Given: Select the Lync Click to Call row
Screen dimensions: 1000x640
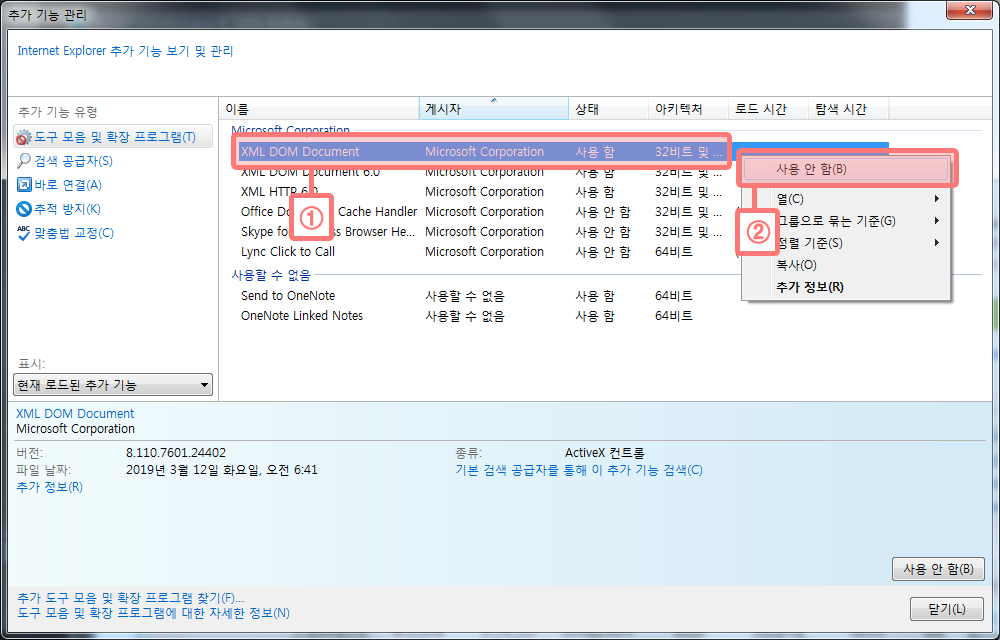Looking at the screenshot, I should coord(482,252).
